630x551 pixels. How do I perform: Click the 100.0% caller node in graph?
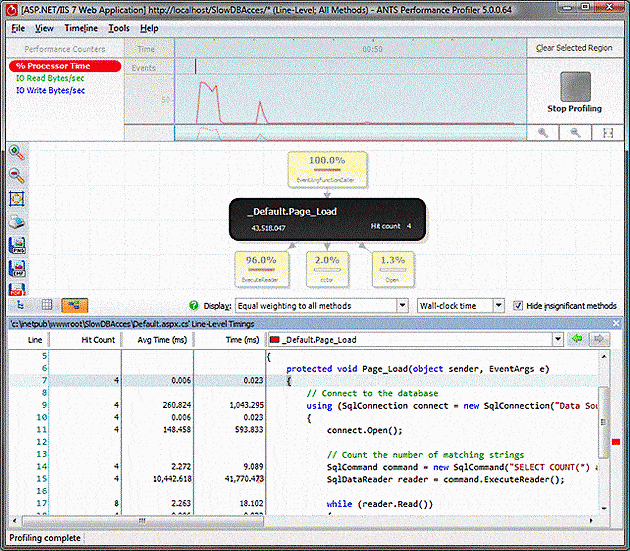(x=327, y=169)
